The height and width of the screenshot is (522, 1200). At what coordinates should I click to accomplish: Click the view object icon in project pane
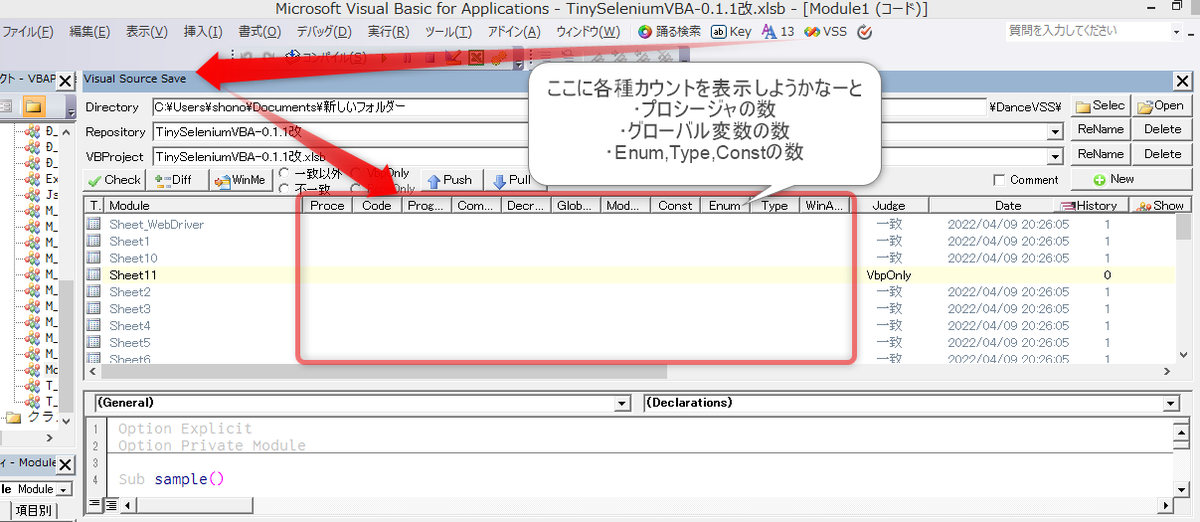pyautogui.click(x=5, y=106)
